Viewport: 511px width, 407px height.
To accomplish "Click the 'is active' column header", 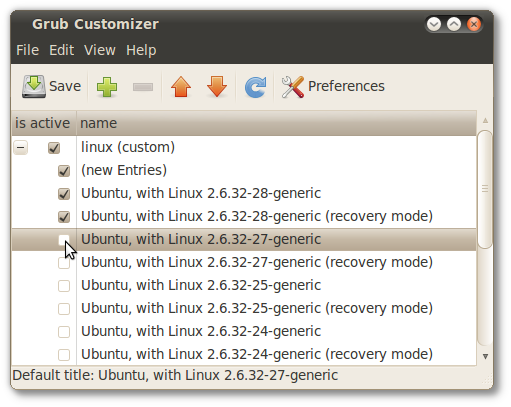I will (x=44, y=123).
